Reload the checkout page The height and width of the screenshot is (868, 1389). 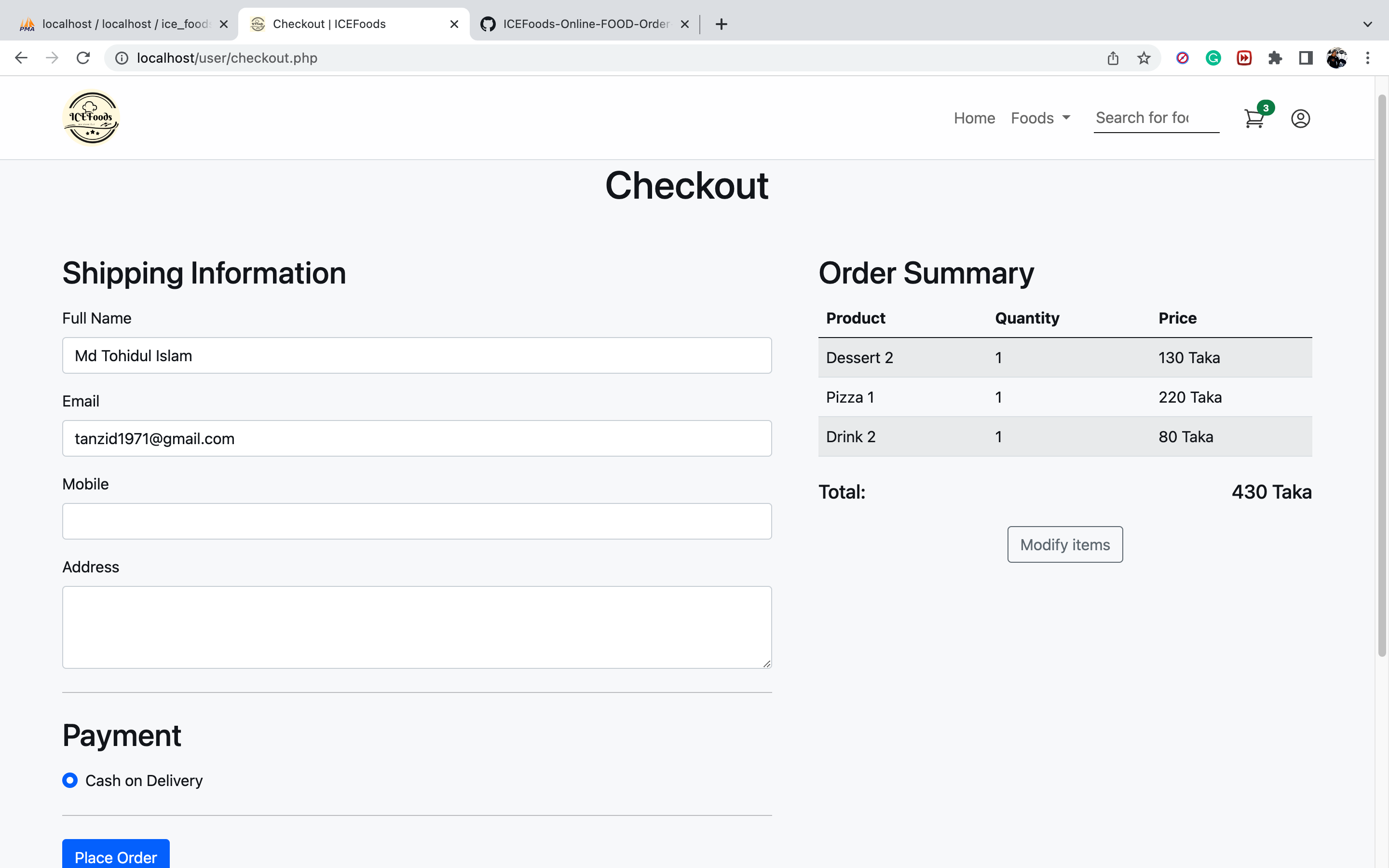click(x=83, y=57)
